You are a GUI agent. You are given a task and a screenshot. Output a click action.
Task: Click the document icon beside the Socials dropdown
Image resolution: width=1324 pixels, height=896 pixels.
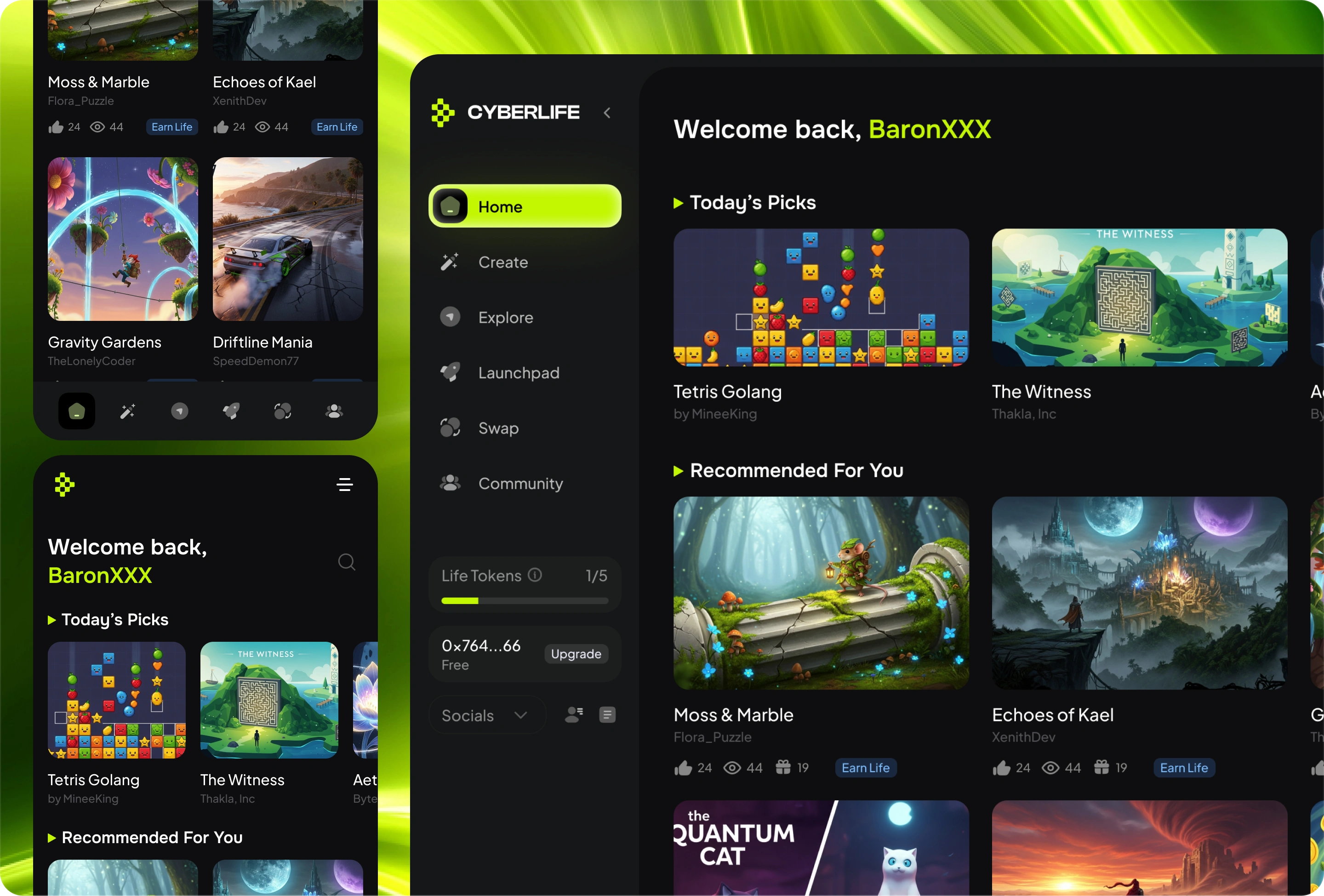[x=607, y=715]
